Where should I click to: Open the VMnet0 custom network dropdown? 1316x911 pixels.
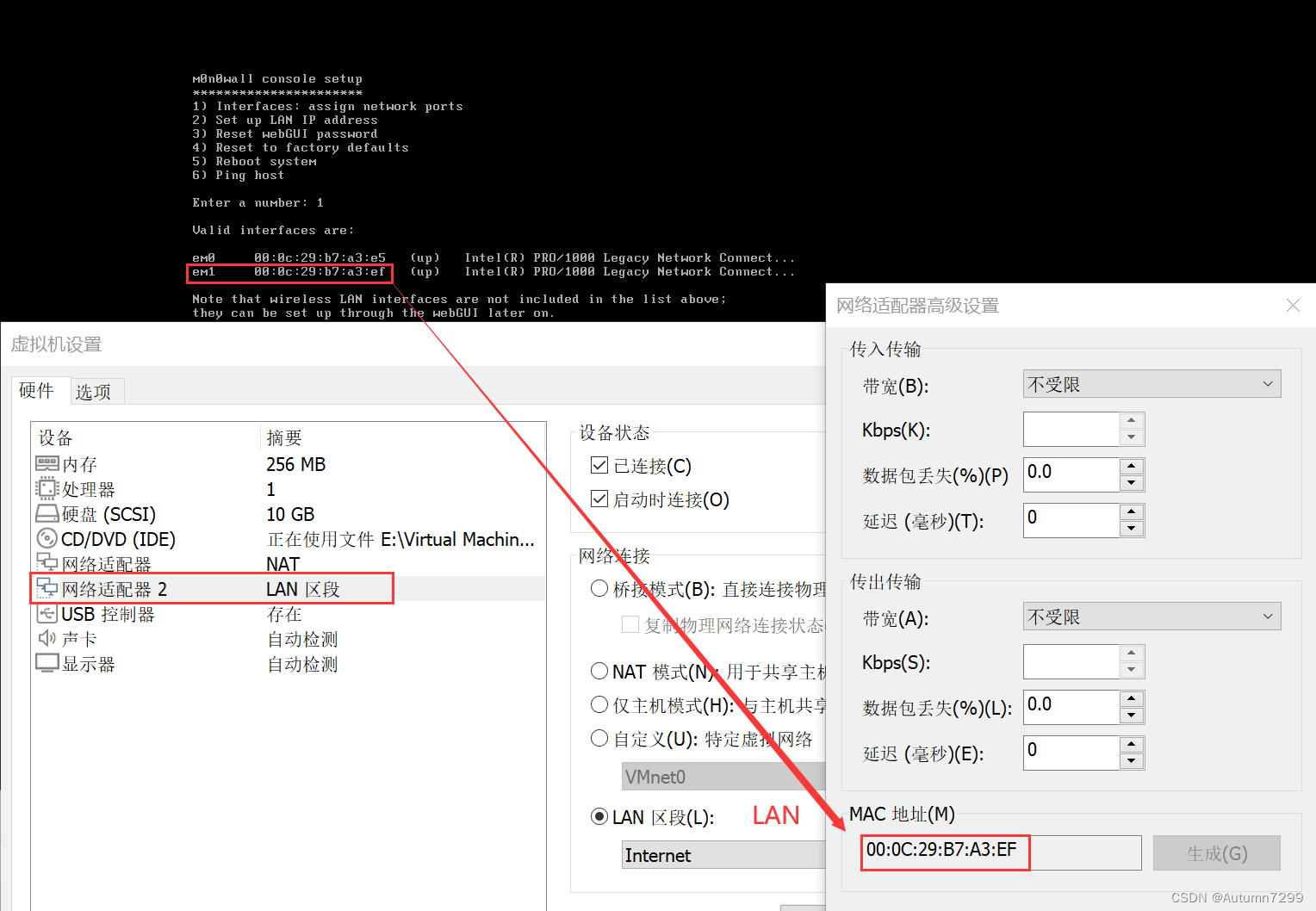723,777
